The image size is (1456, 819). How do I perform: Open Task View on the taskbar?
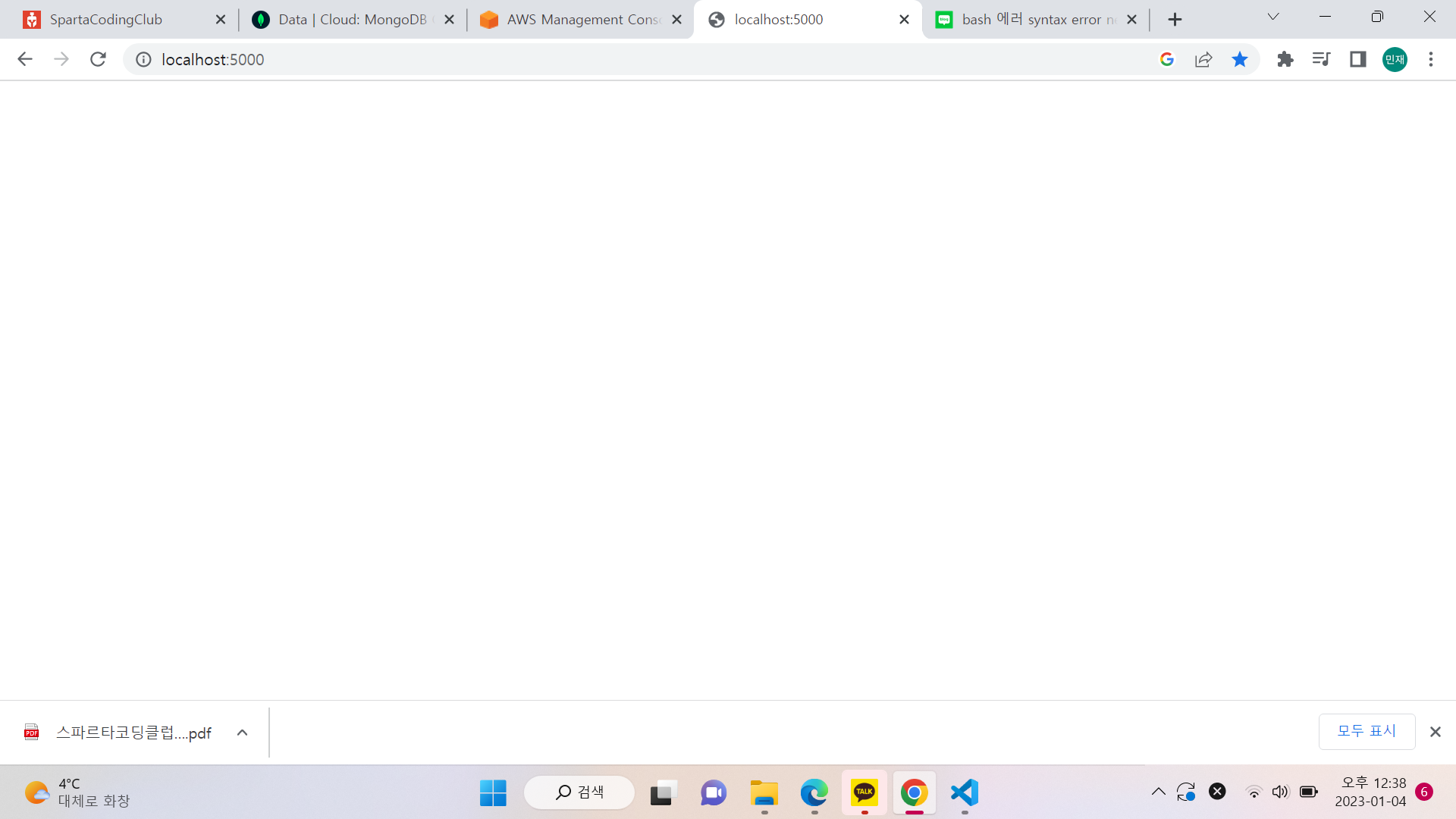[x=663, y=793]
